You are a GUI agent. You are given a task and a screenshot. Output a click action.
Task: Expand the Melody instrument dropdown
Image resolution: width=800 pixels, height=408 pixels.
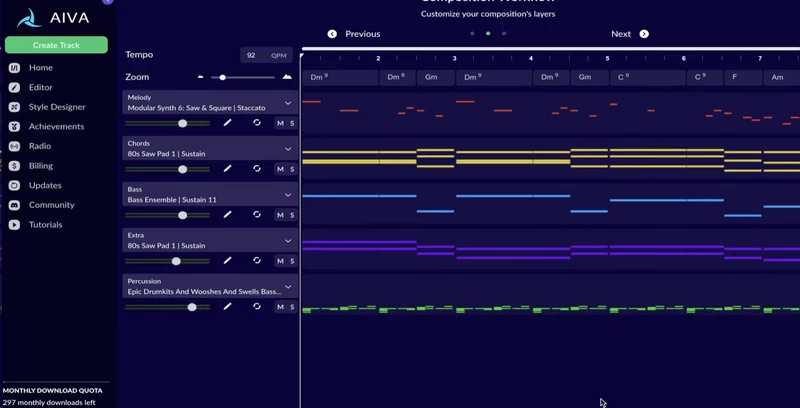288,103
